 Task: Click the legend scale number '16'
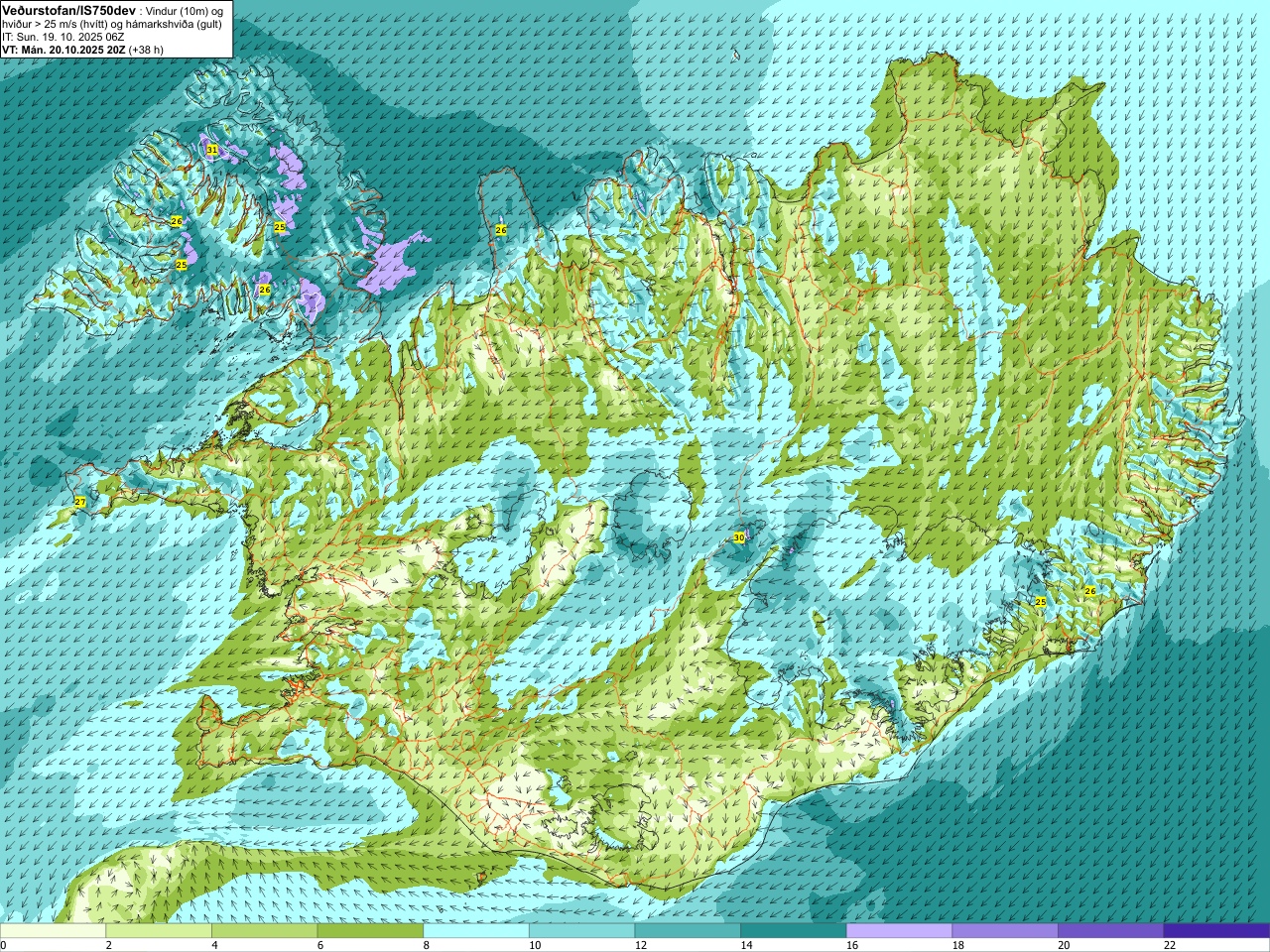click(852, 945)
